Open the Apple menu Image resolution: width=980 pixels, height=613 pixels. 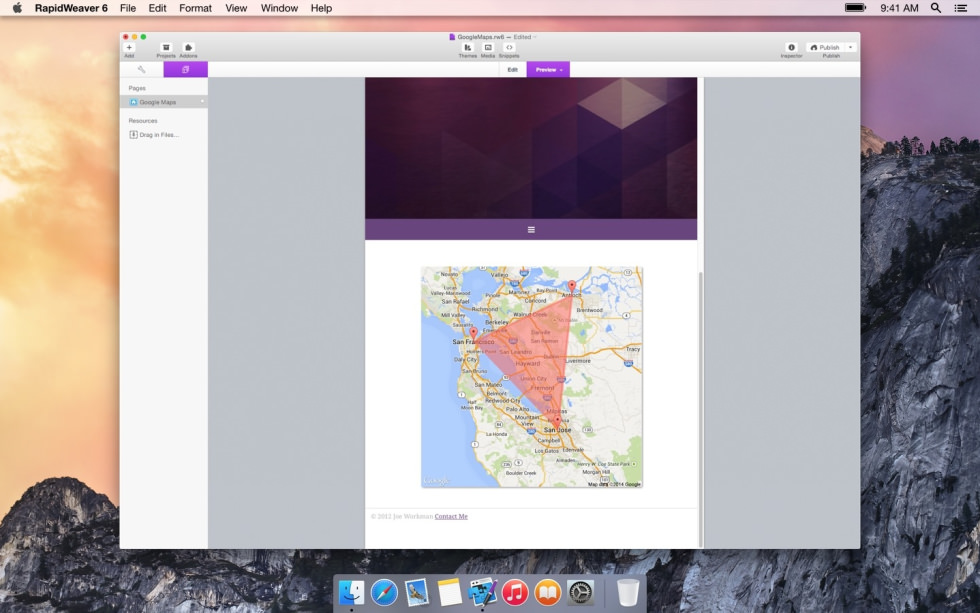[x=17, y=8]
